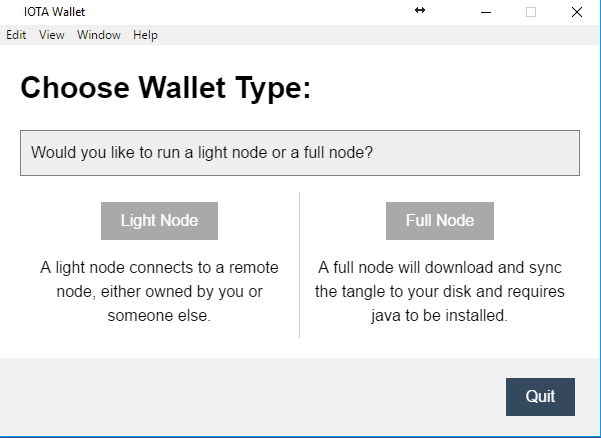Image resolution: width=601 pixels, height=438 pixels.
Task: Open the Window menu
Action: pos(99,35)
